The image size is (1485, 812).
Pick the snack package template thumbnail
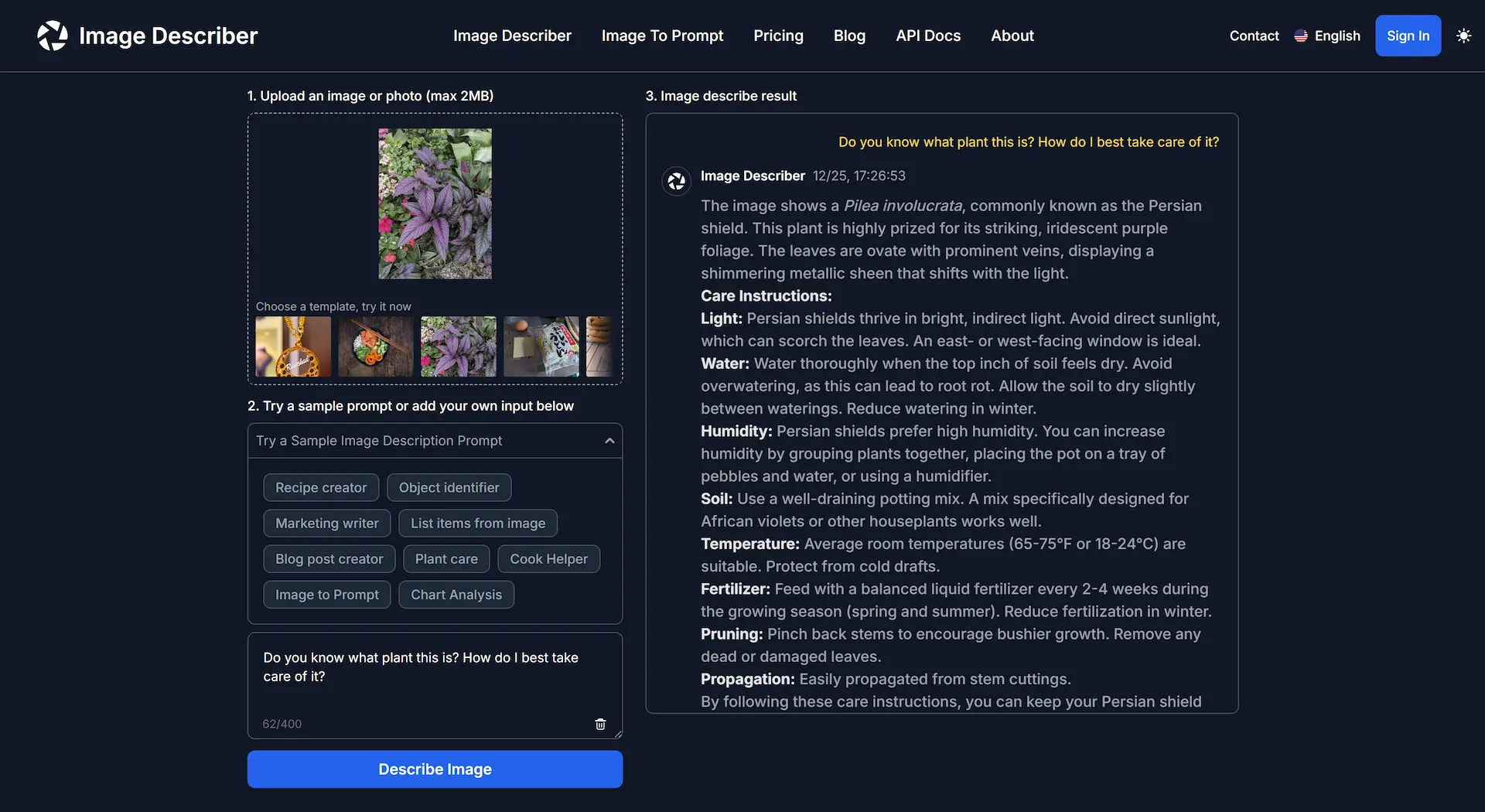pyautogui.click(x=541, y=346)
